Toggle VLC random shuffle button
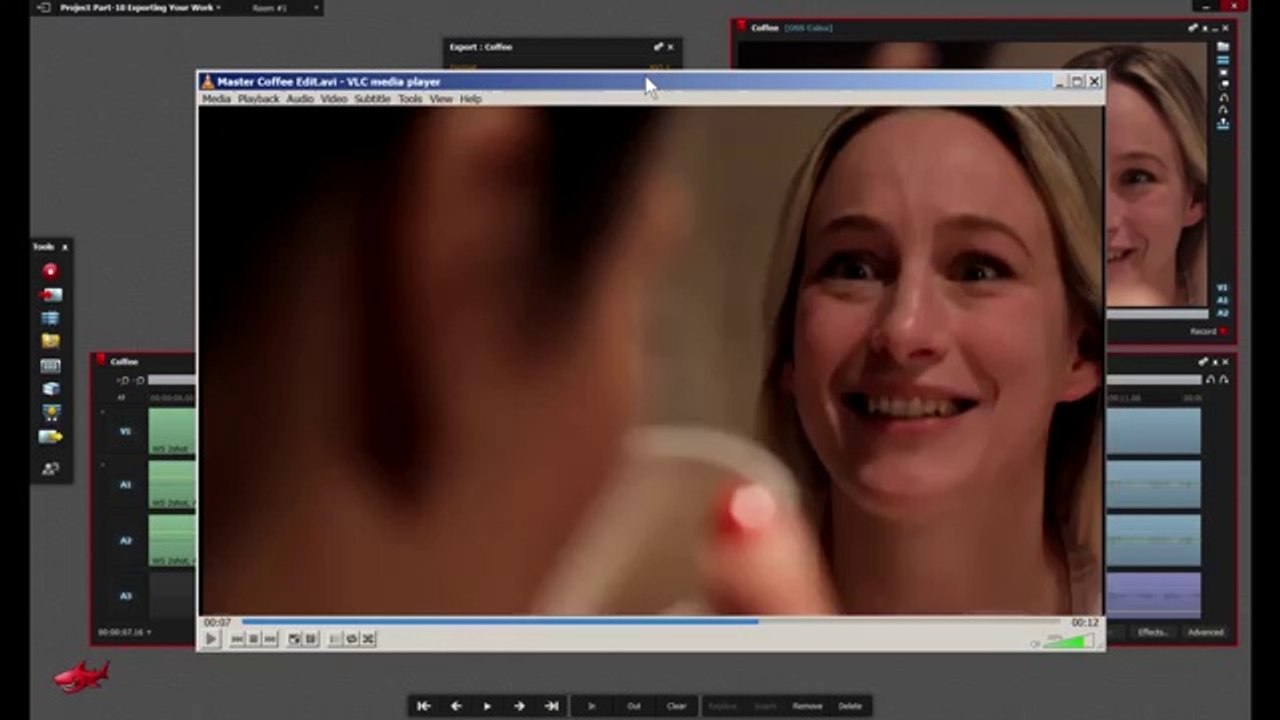Screen dimensions: 1280x720 [368, 639]
